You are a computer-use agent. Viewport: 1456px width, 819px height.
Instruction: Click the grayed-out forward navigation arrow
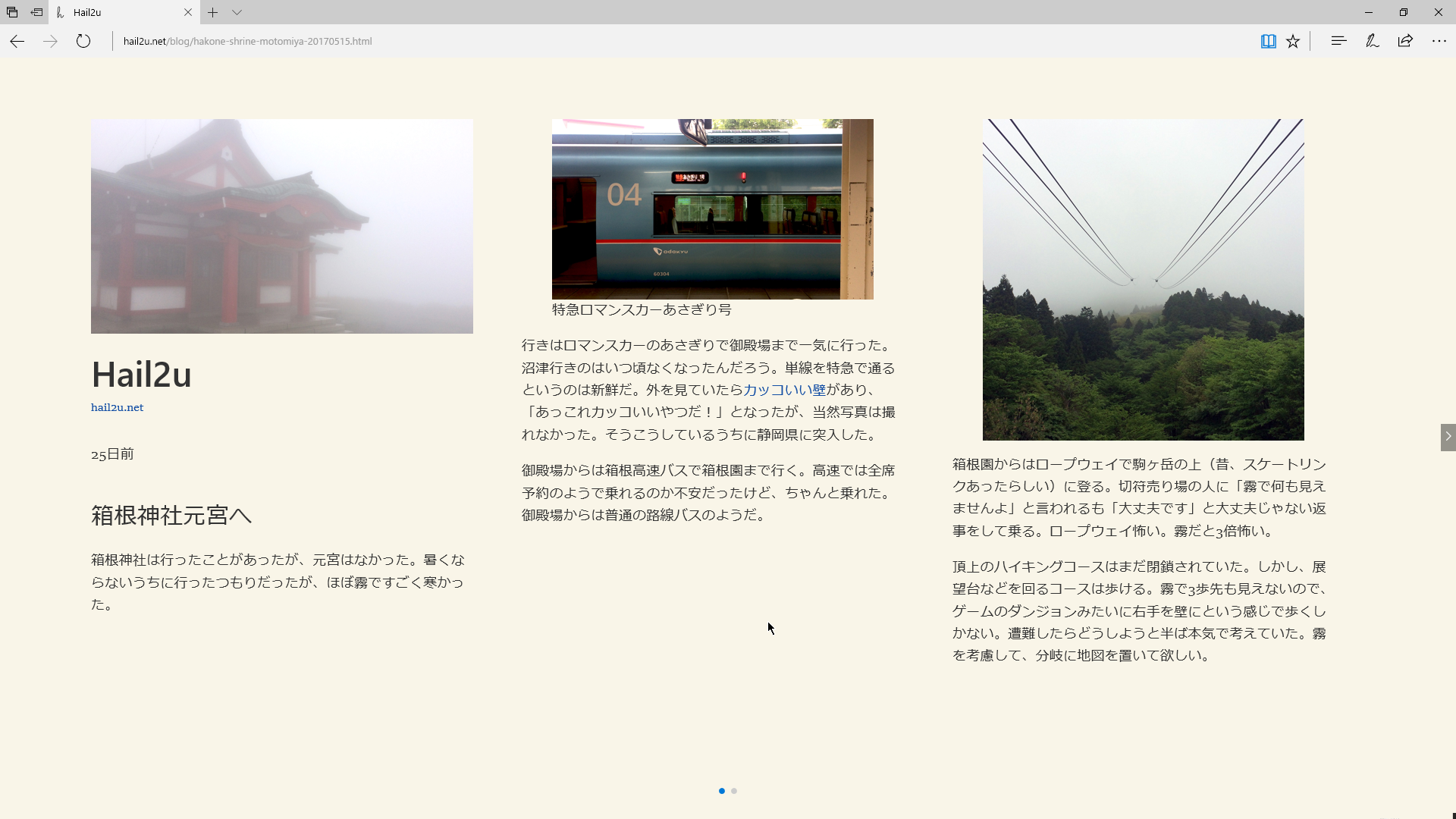point(50,42)
